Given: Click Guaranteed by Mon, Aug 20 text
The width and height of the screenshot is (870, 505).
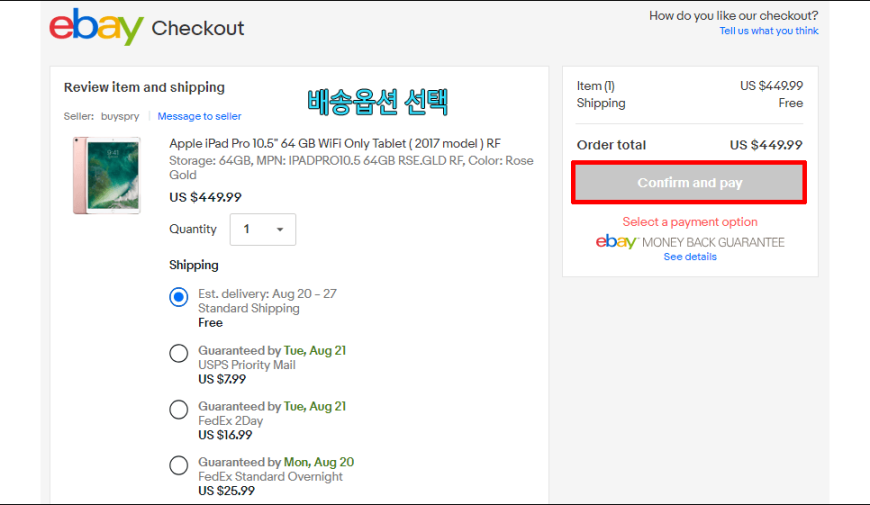Looking at the screenshot, I should (276, 462).
